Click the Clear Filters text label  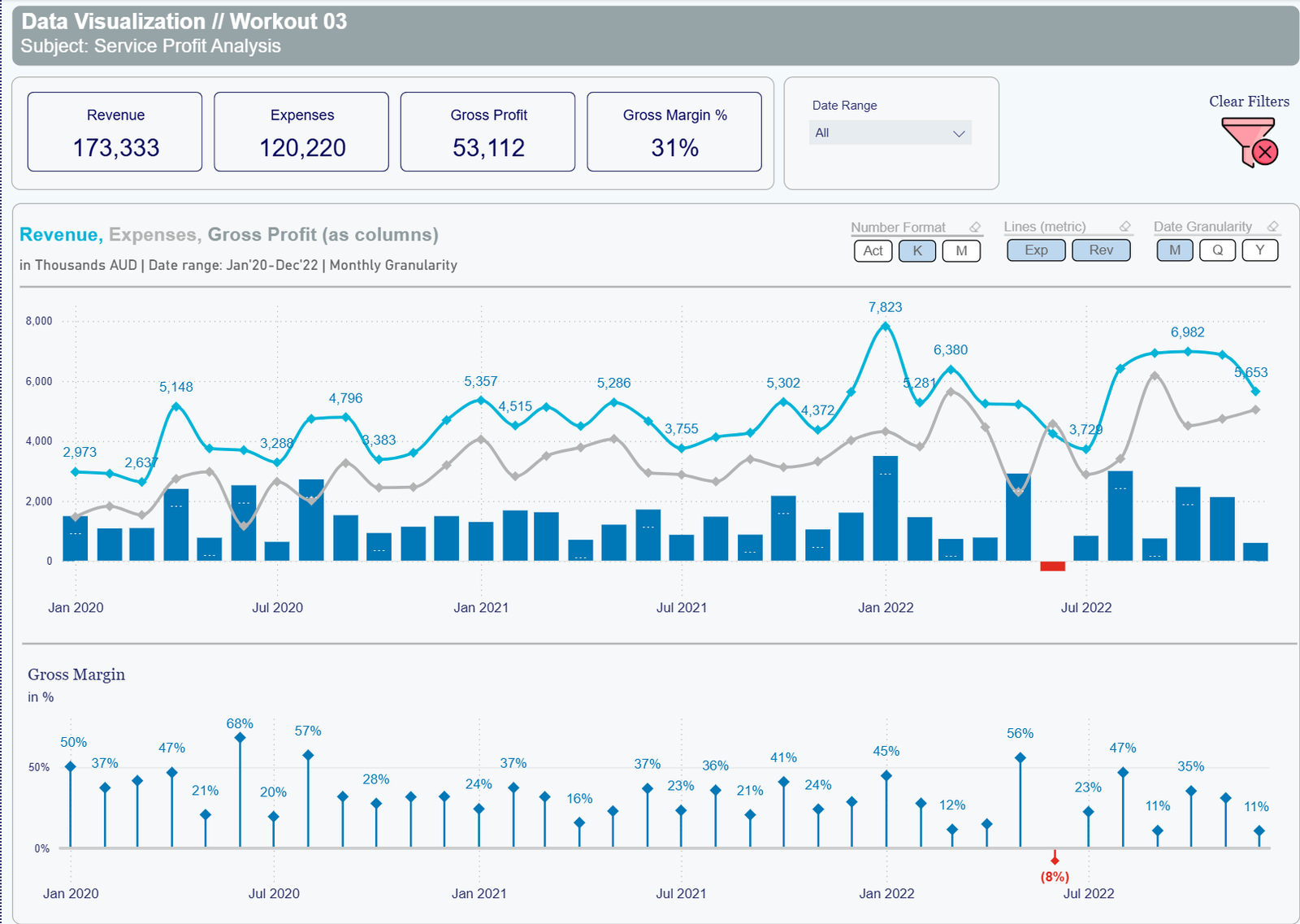click(1249, 102)
